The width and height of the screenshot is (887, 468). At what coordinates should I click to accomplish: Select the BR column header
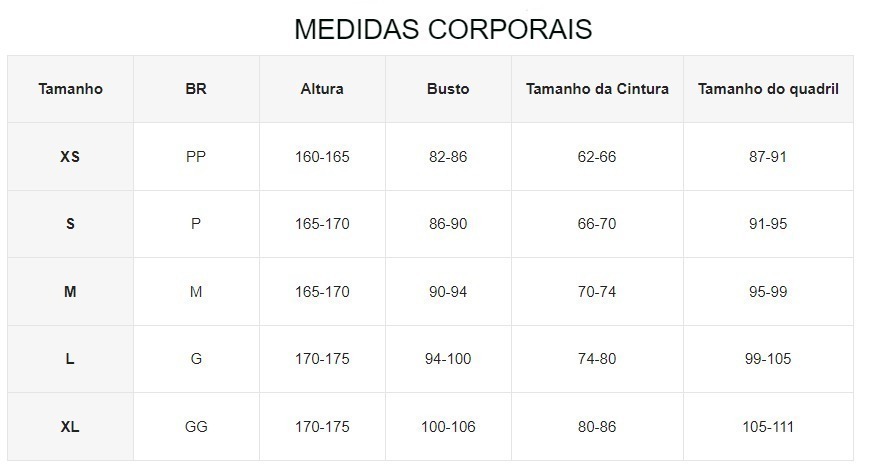(196, 89)
